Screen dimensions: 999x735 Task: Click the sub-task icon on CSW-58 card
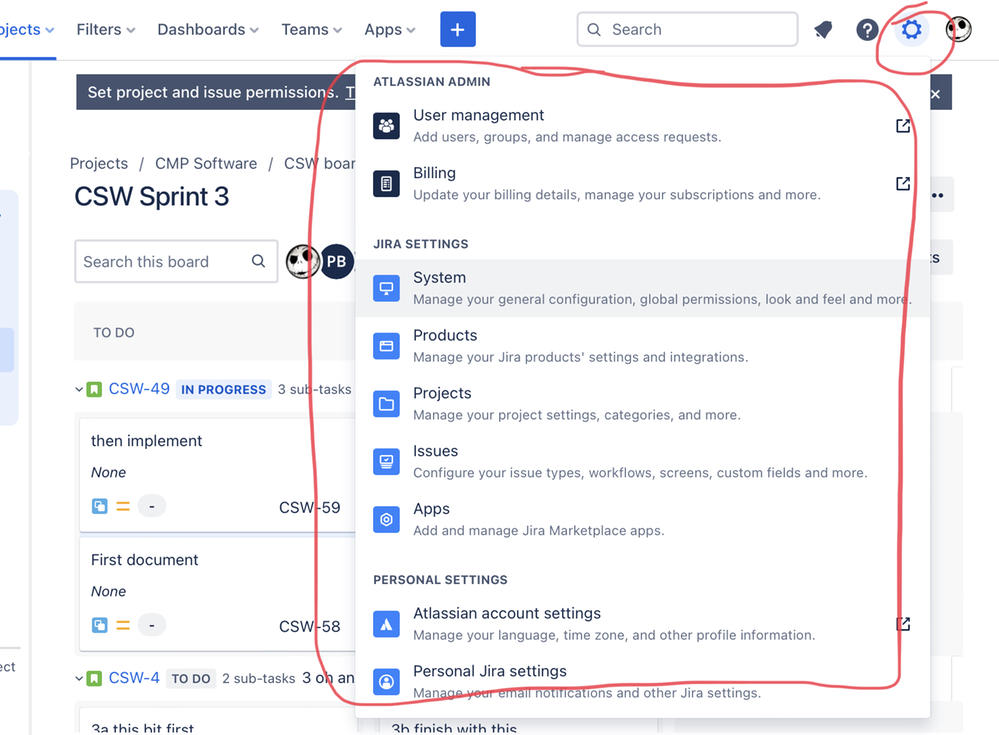[x=99, y=625]
